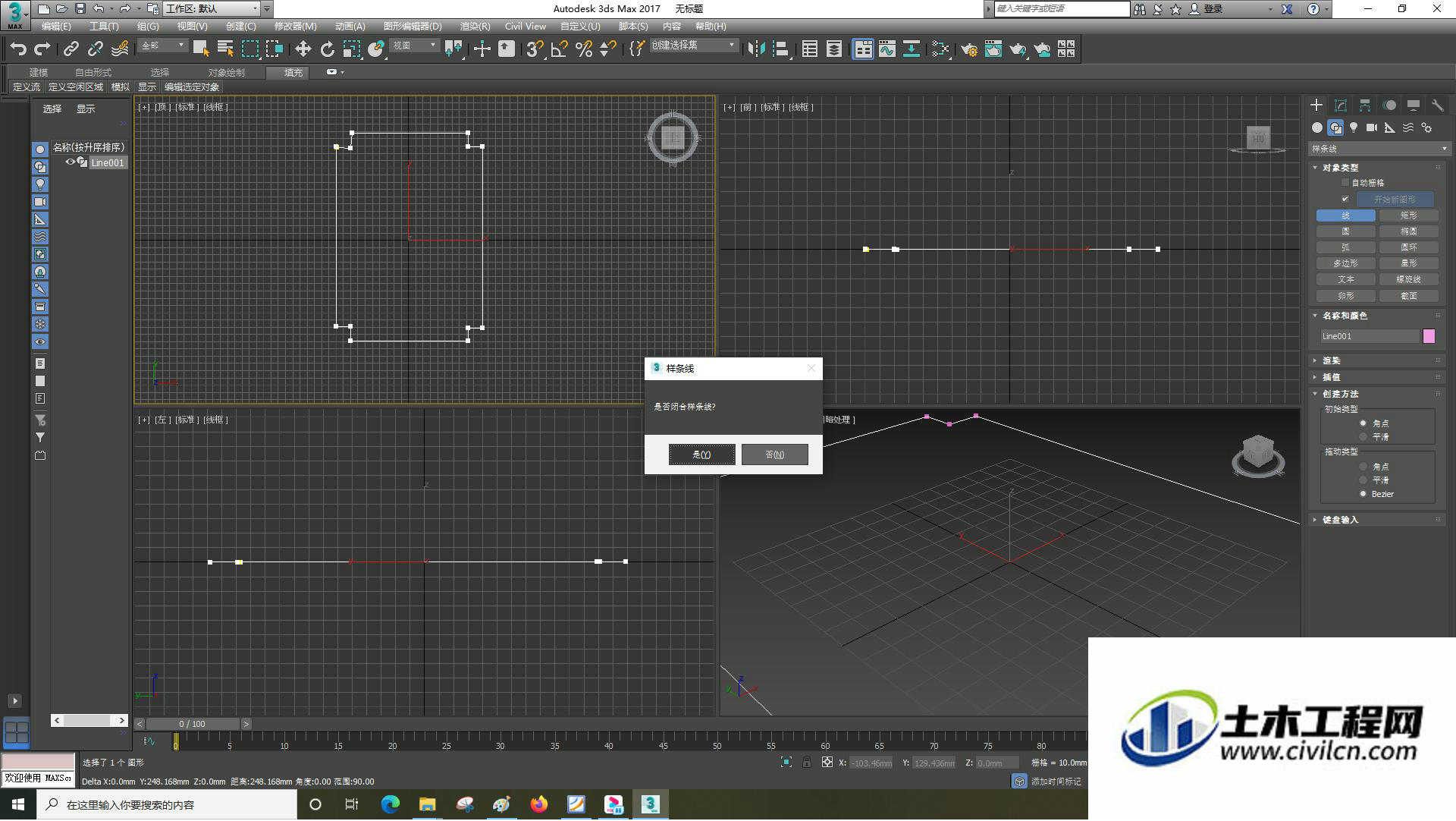Image resolution: width=1456 pixels, height=821 pixels.
Task: Open the Modify panel tab
Action: (1341, 105)
